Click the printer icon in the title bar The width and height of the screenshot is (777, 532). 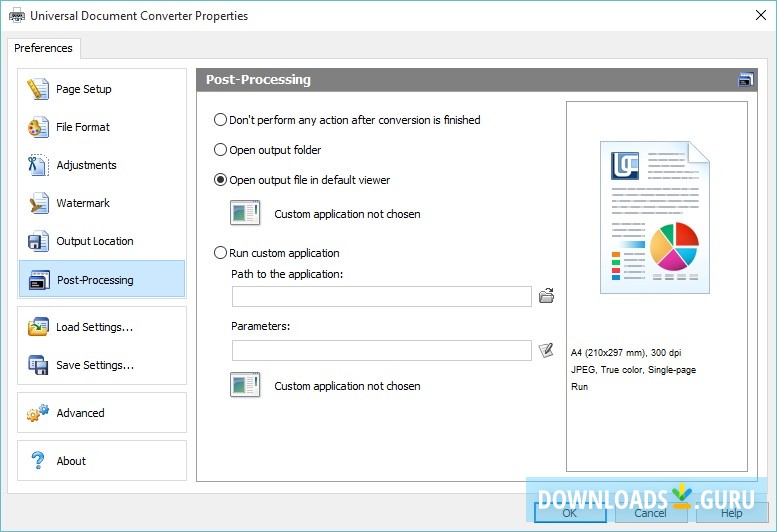16,16
